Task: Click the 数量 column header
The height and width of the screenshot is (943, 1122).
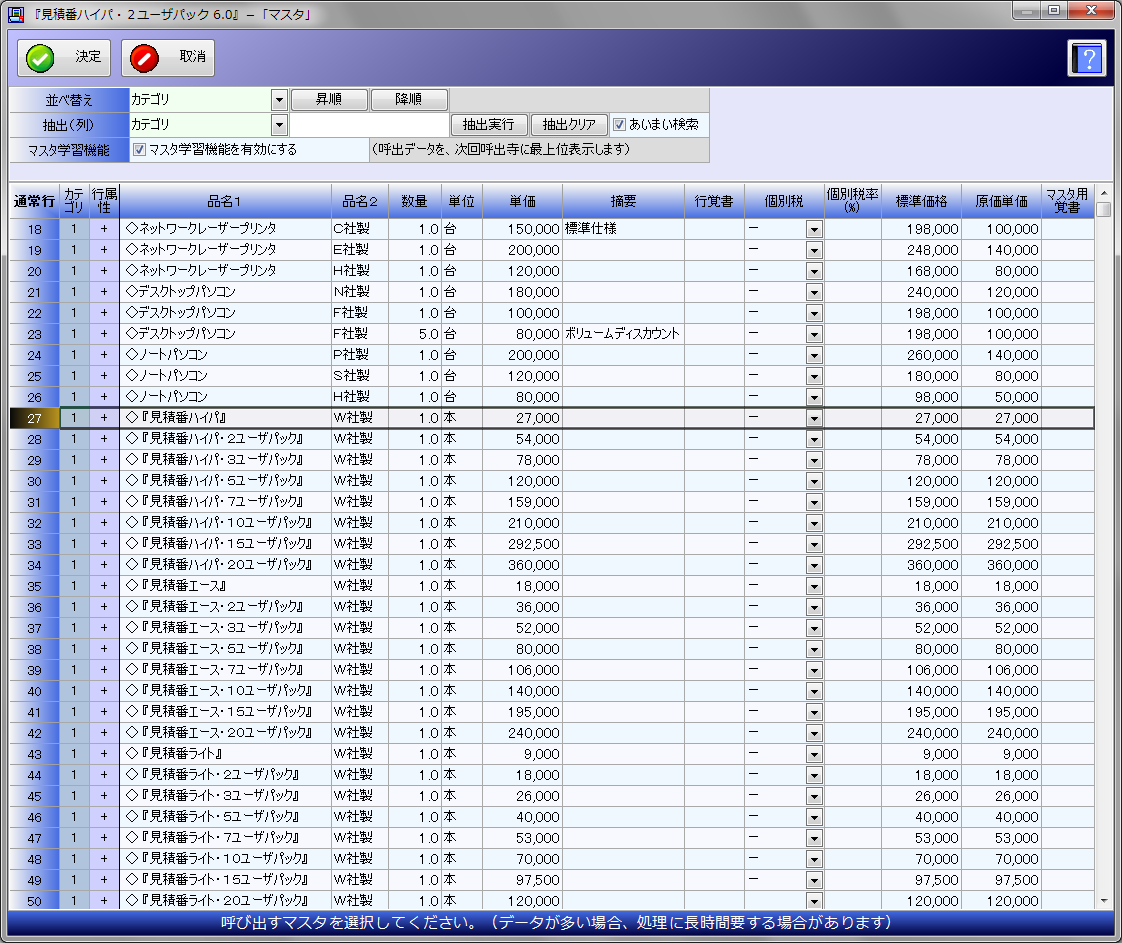Action: (x=414, y=201)
